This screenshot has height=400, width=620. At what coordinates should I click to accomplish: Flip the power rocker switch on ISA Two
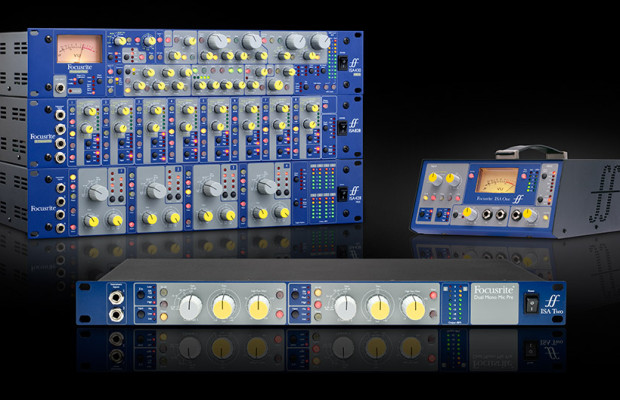point(531,303)
